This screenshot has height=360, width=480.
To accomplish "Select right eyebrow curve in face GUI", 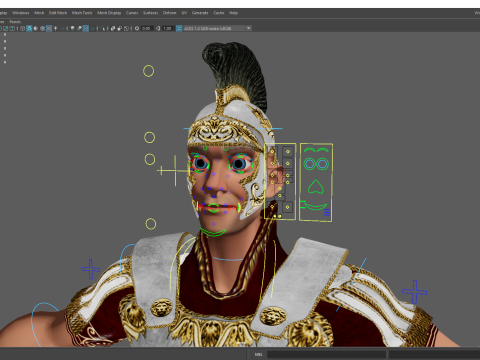I will point(323,150).
